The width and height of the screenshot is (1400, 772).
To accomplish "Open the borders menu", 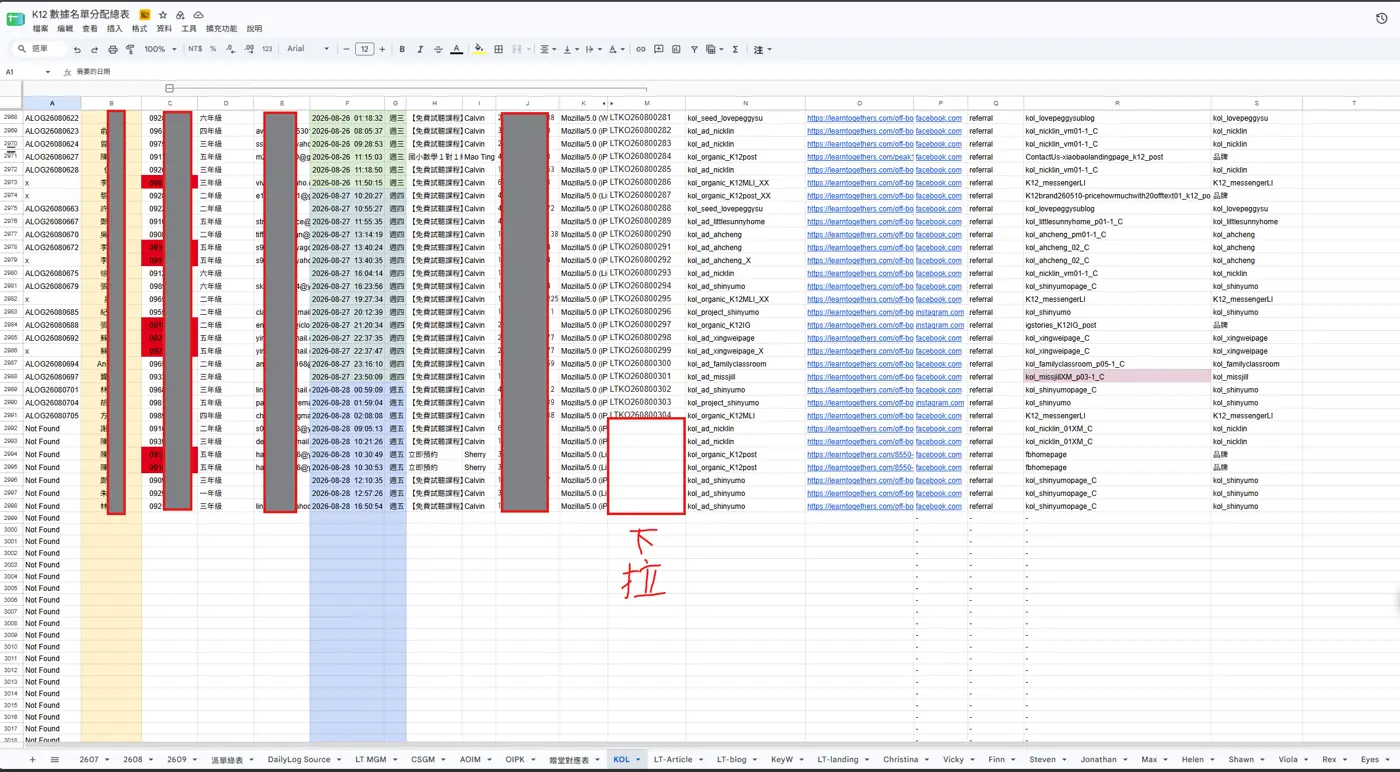I will 499,49.
